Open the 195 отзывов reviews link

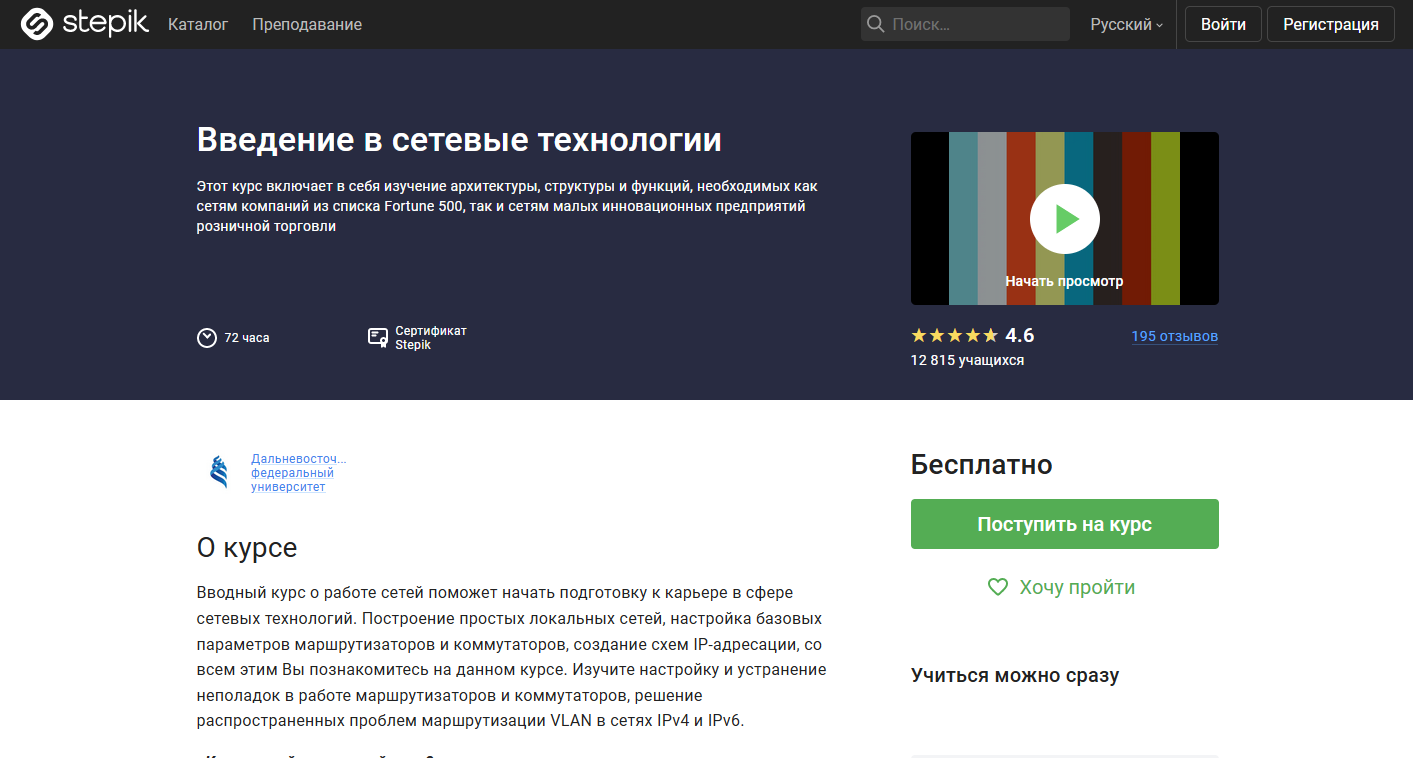click(x=1174, y=336)
